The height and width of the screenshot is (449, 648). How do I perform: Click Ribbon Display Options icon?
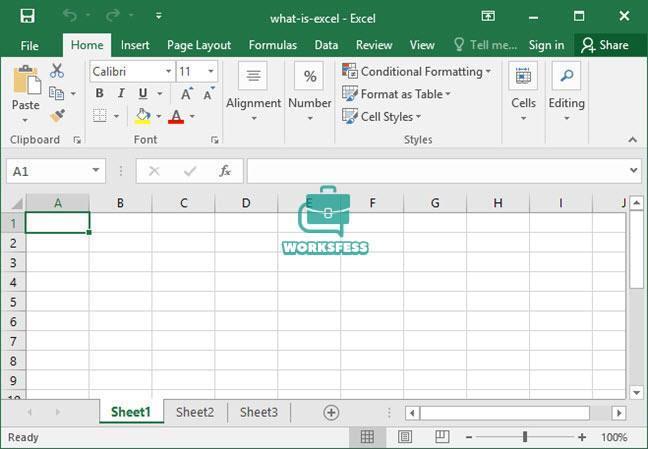click(488, 16)
